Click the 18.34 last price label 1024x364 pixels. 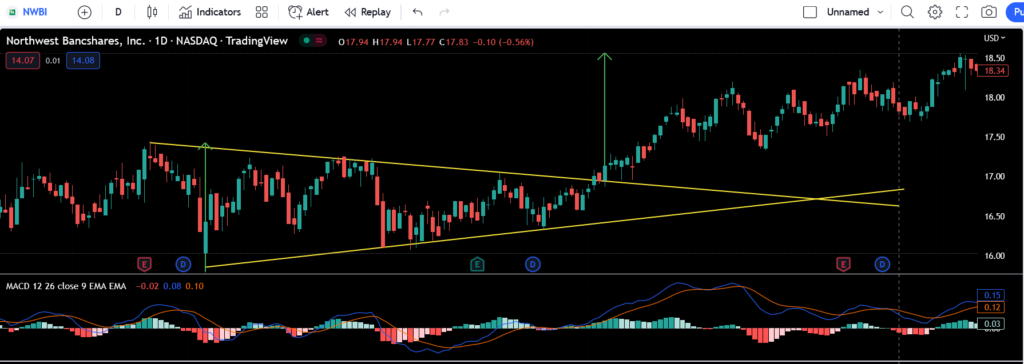(996, 71)
